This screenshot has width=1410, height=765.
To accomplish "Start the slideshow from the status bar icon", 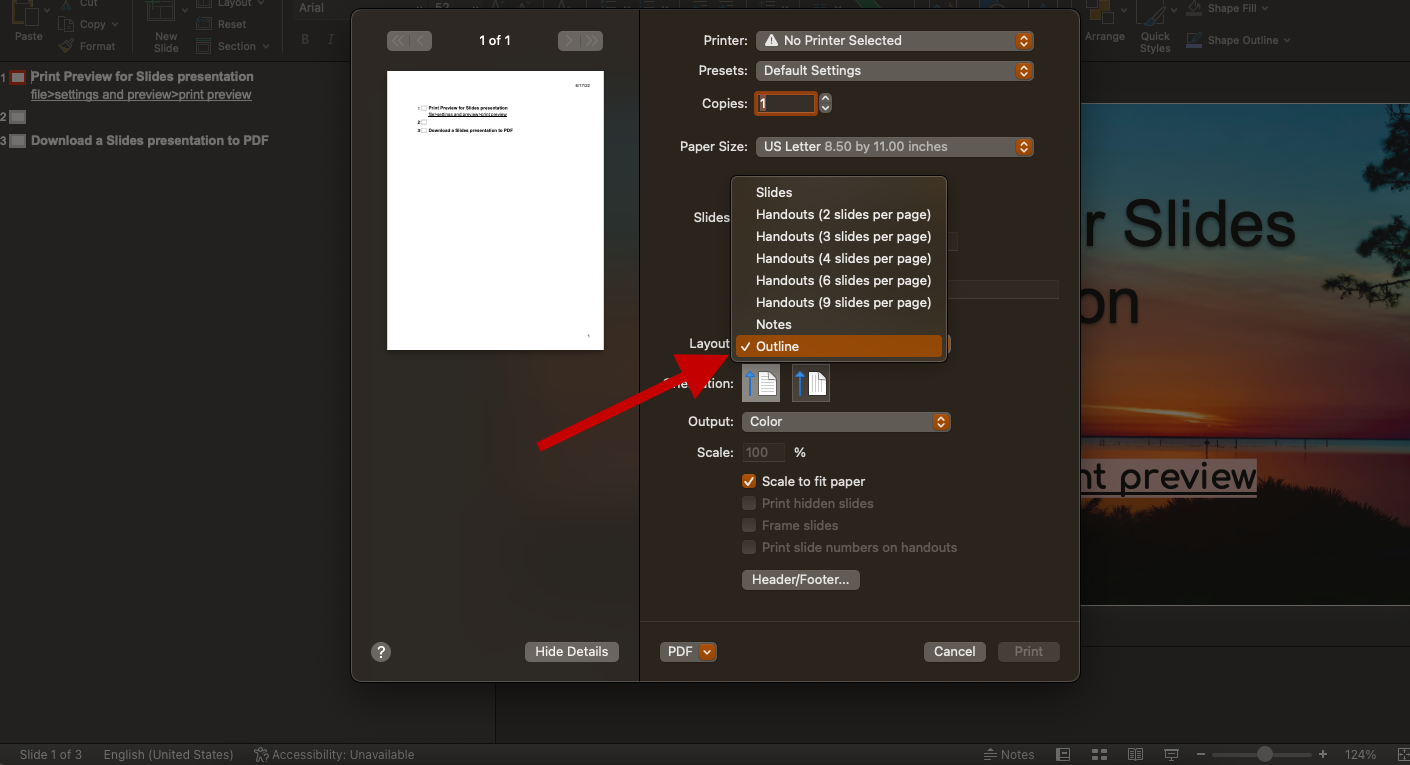I will (1170, 753).
